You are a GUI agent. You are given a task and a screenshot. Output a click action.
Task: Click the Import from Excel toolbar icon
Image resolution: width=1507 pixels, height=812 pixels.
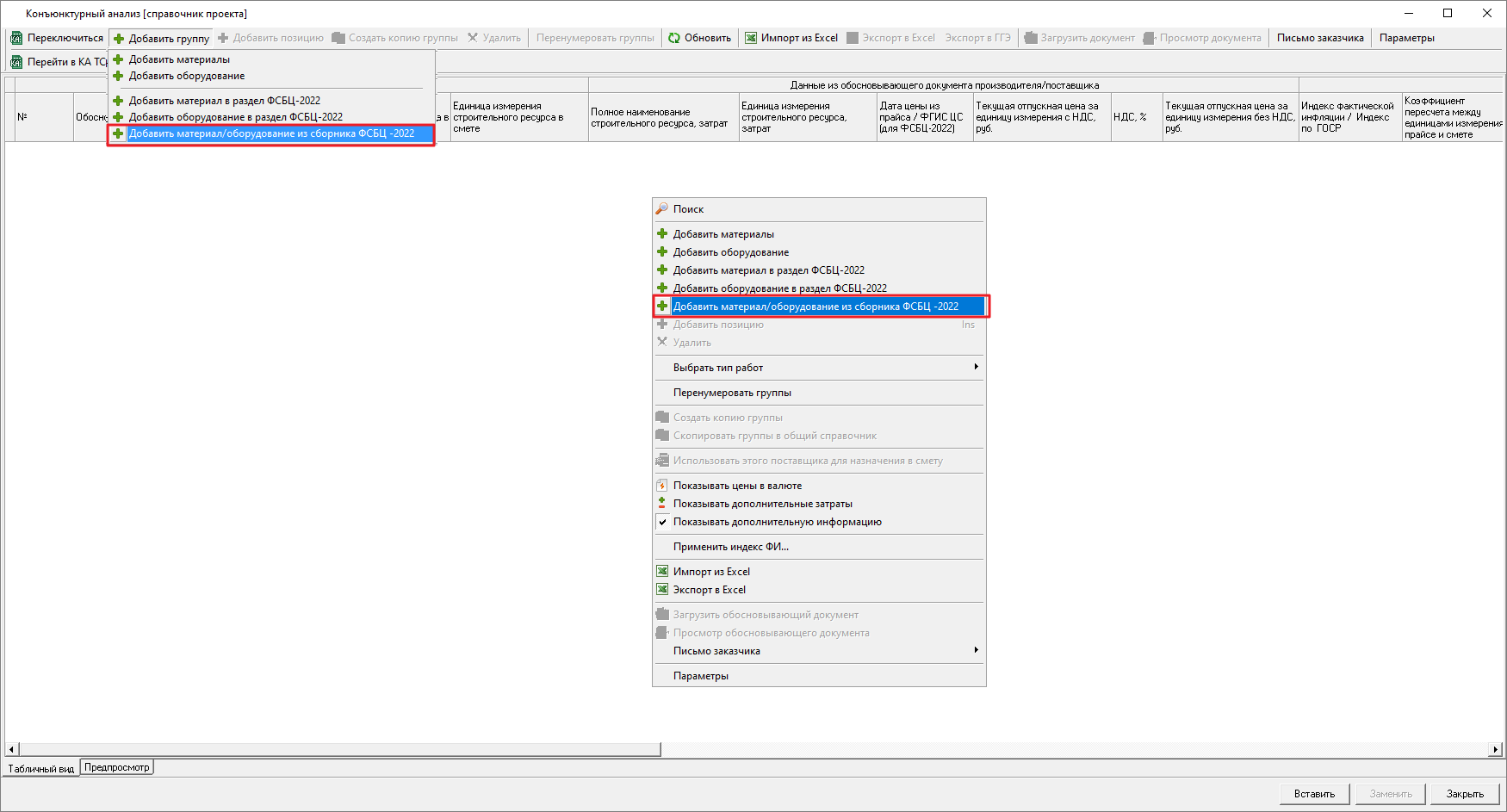click(x=751, y=38)
